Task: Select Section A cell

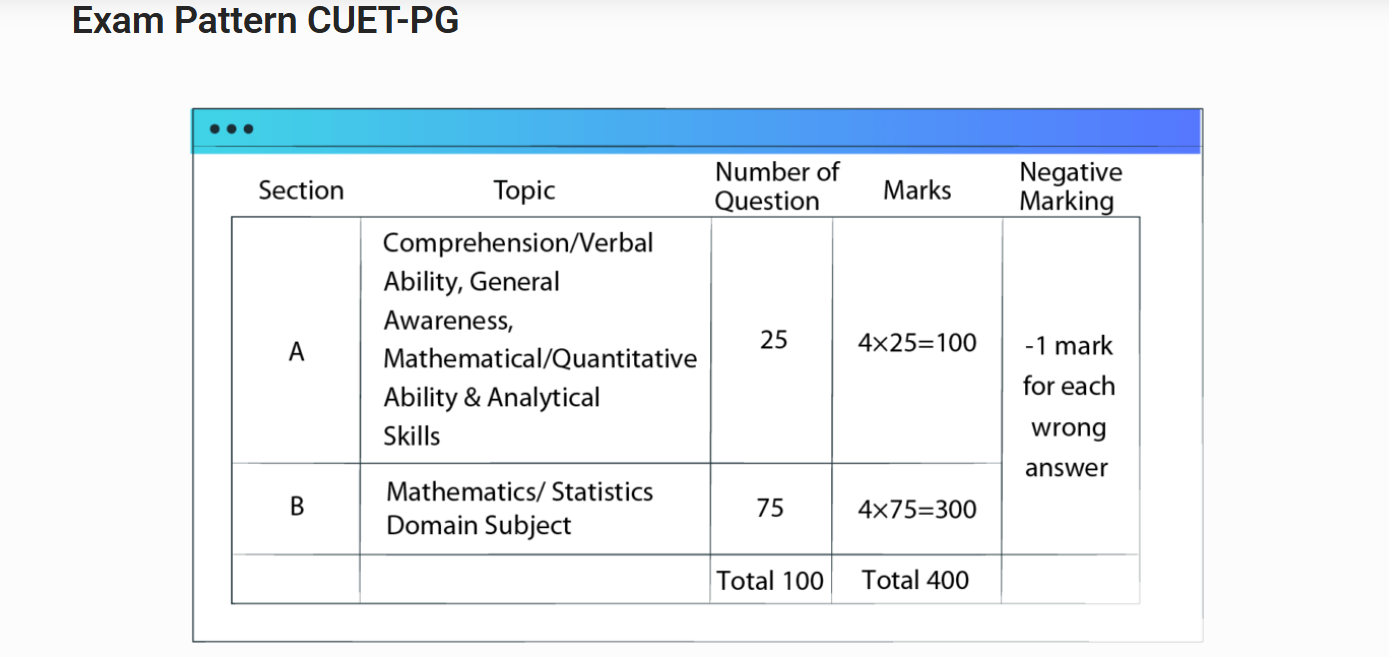Action: [296, 352]
